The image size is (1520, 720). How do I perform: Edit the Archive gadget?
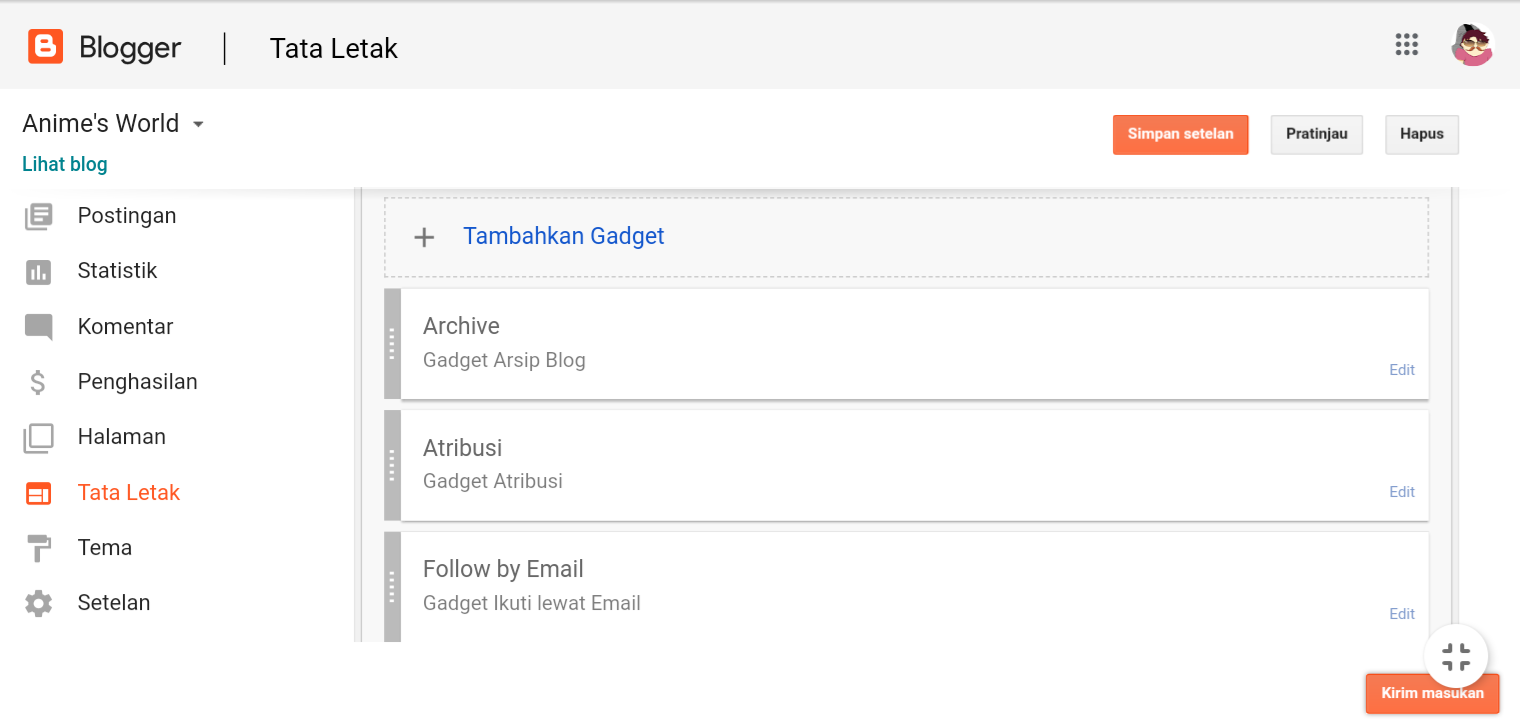[1401, 370]
